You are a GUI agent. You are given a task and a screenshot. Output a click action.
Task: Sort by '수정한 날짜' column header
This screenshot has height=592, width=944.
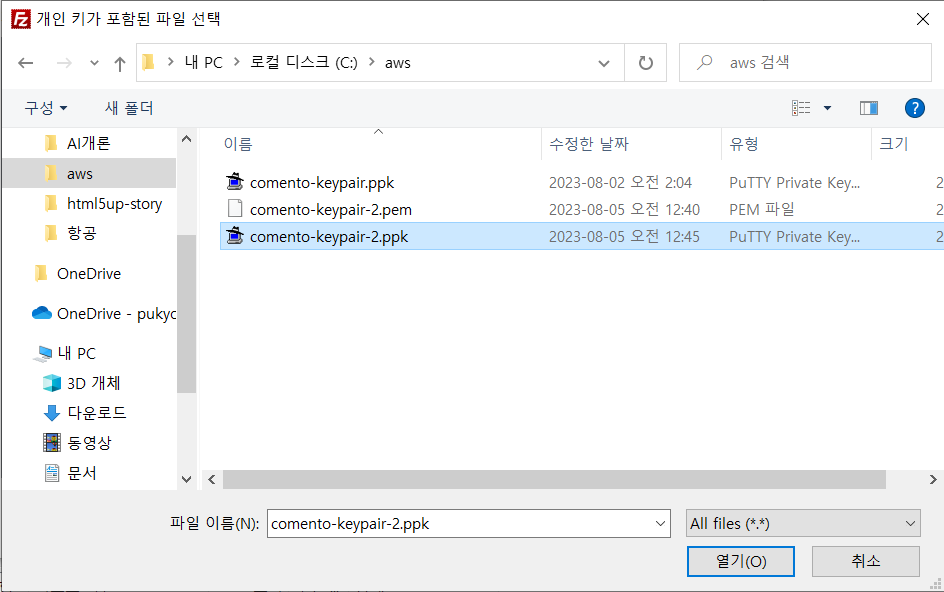589,144
